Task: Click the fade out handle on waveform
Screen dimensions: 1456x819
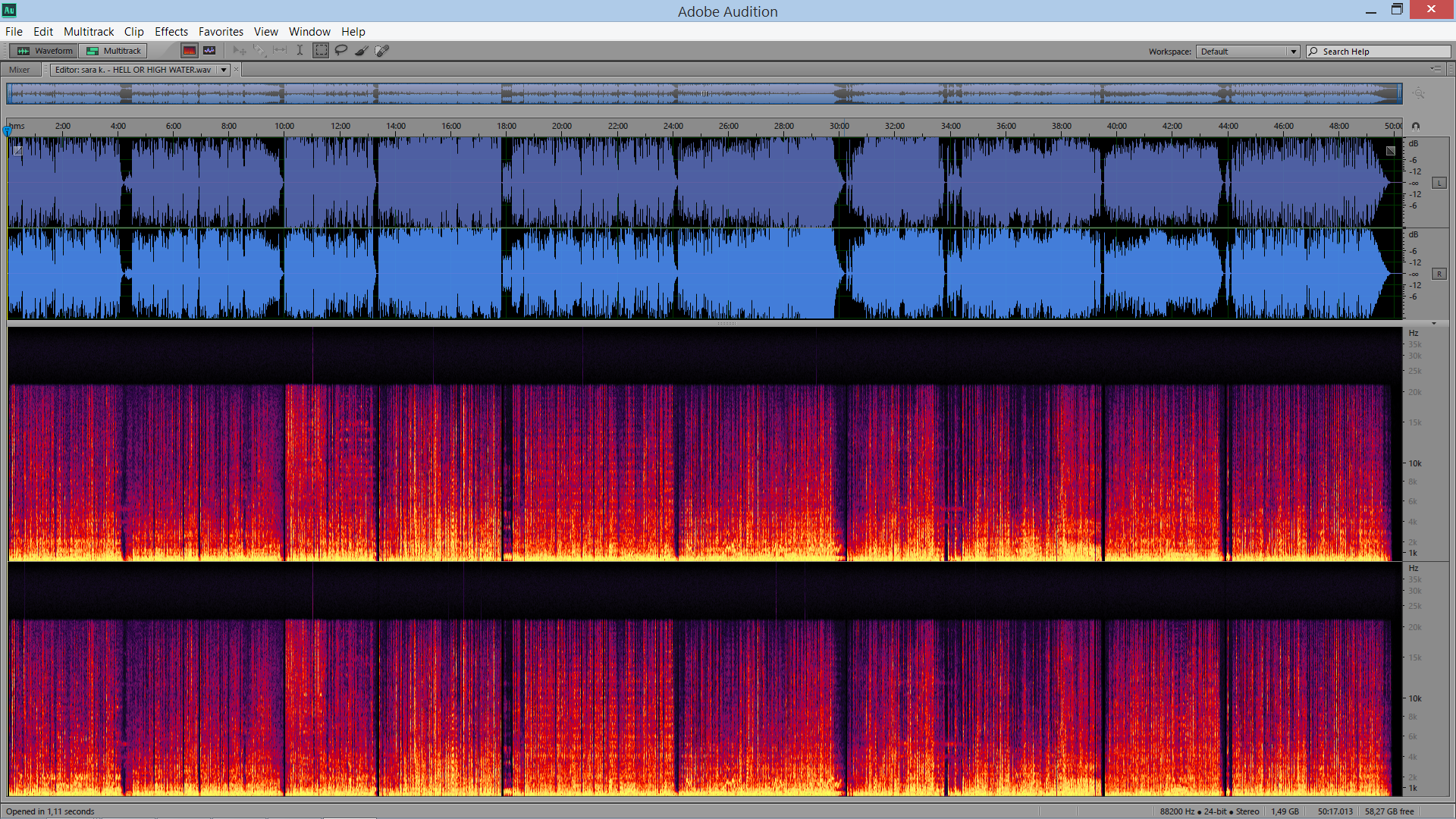Action: [1391, 151]
